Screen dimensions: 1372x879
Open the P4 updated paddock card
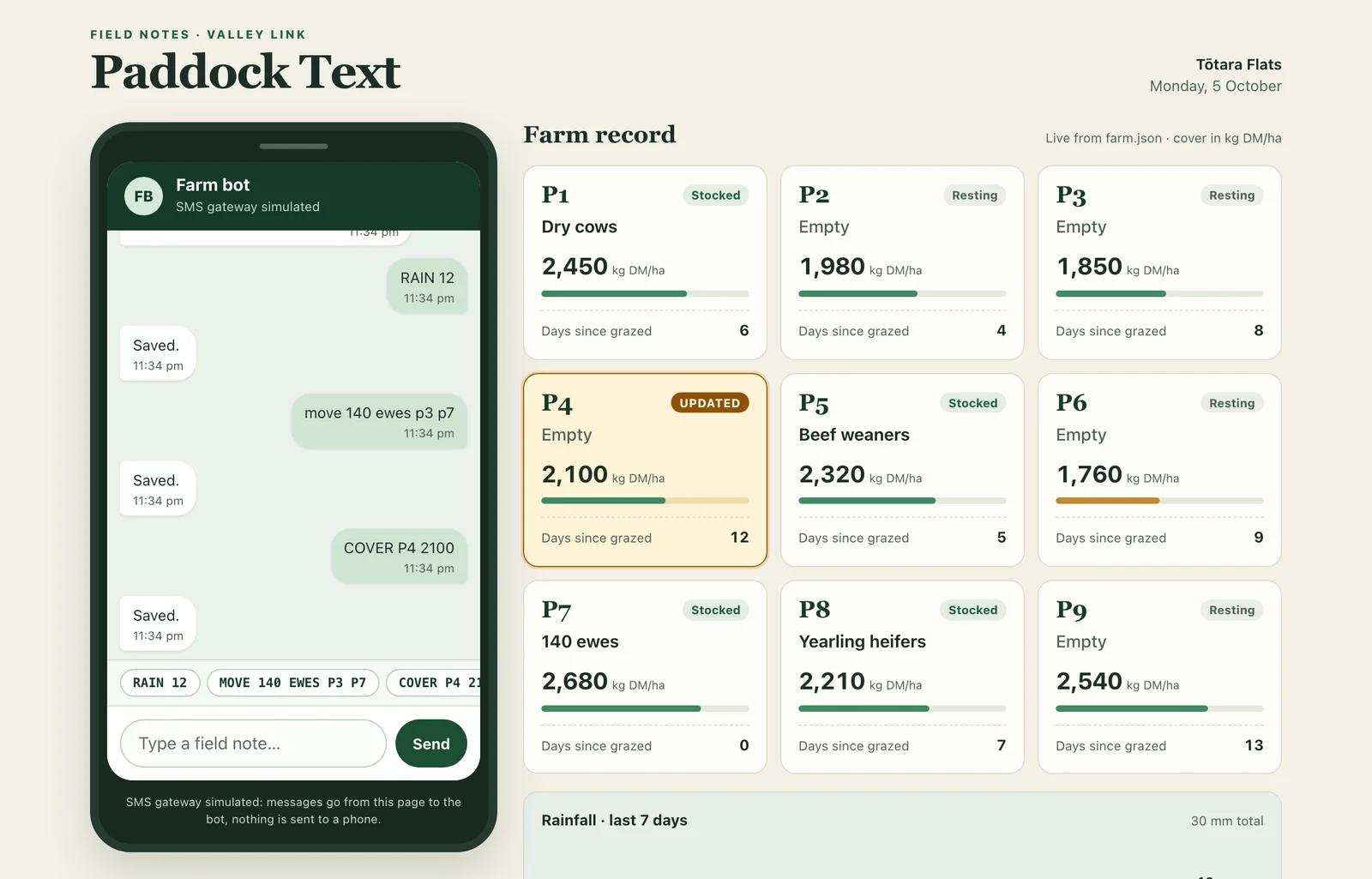[x=645, y=470]
